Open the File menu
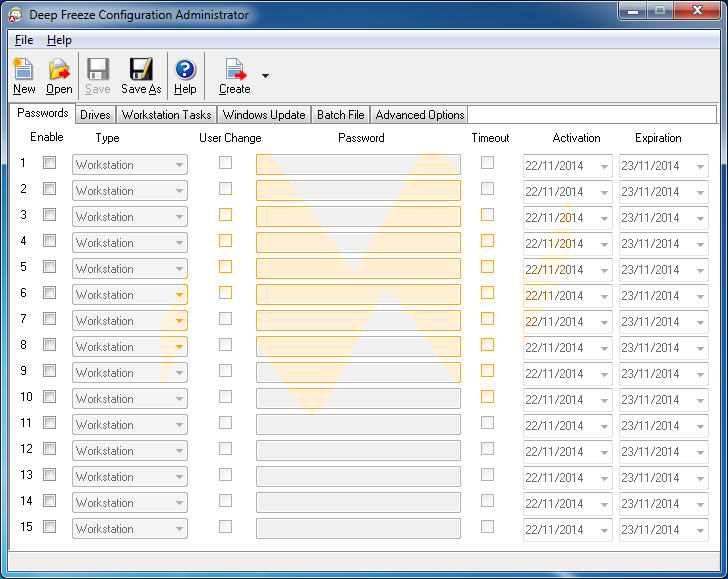Image resolution: width=728 pixels, height=579 pixels. tap(24, 40)
